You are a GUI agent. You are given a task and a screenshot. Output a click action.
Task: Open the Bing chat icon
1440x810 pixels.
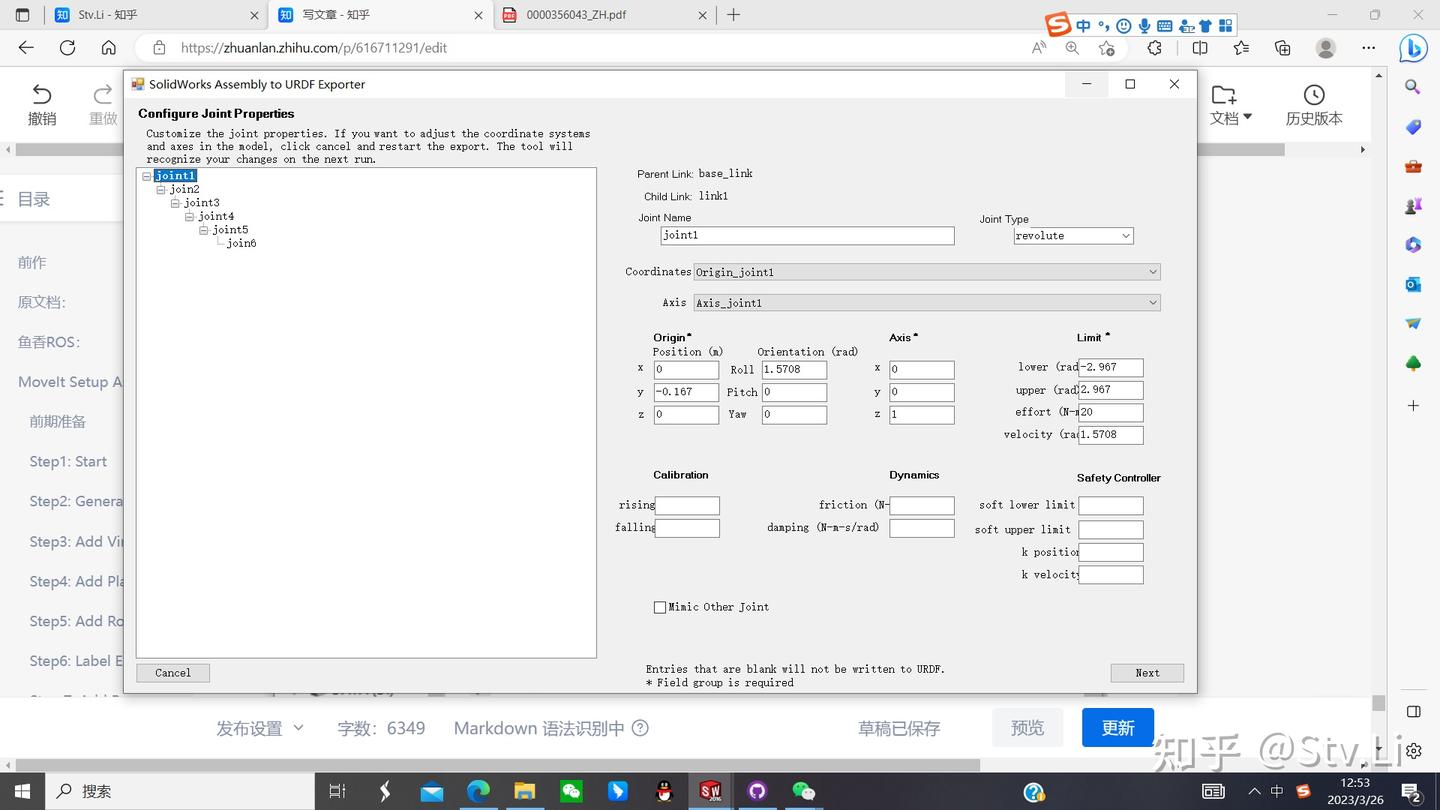[1413, 48]
